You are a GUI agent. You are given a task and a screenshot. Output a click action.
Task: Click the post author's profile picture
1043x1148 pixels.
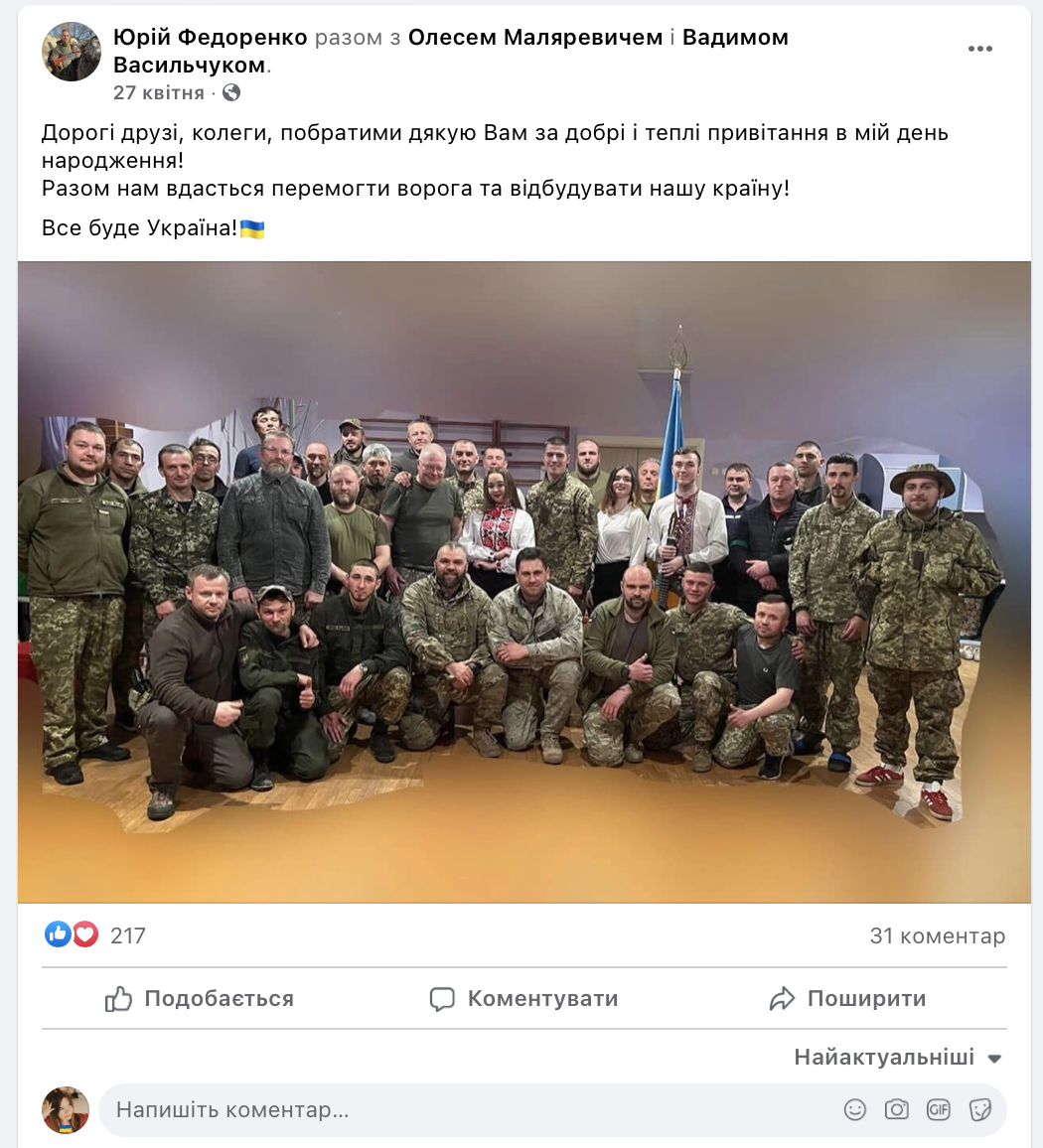[x=72, y=52]
